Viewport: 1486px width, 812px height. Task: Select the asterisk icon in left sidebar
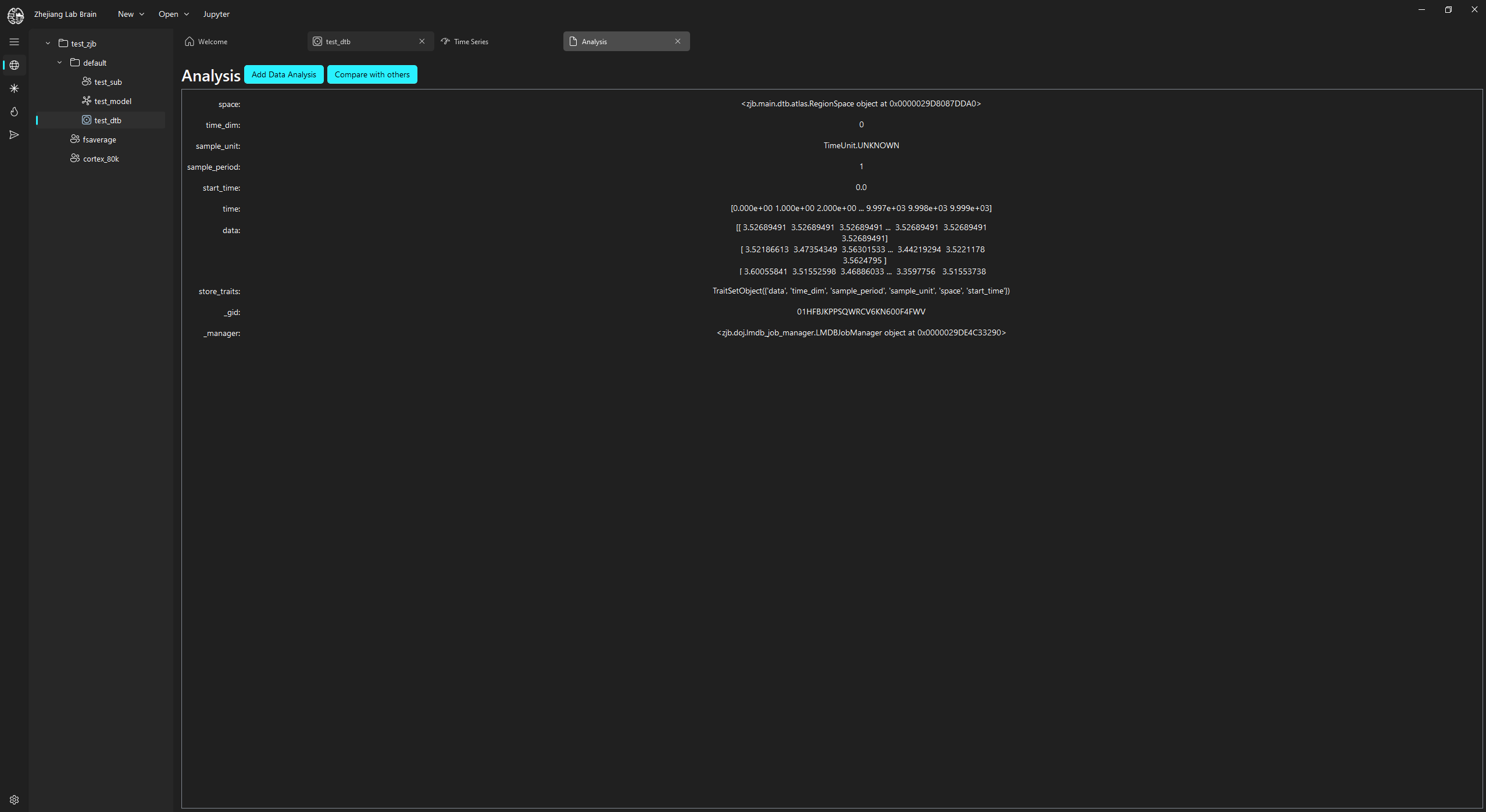coord(15,88)
